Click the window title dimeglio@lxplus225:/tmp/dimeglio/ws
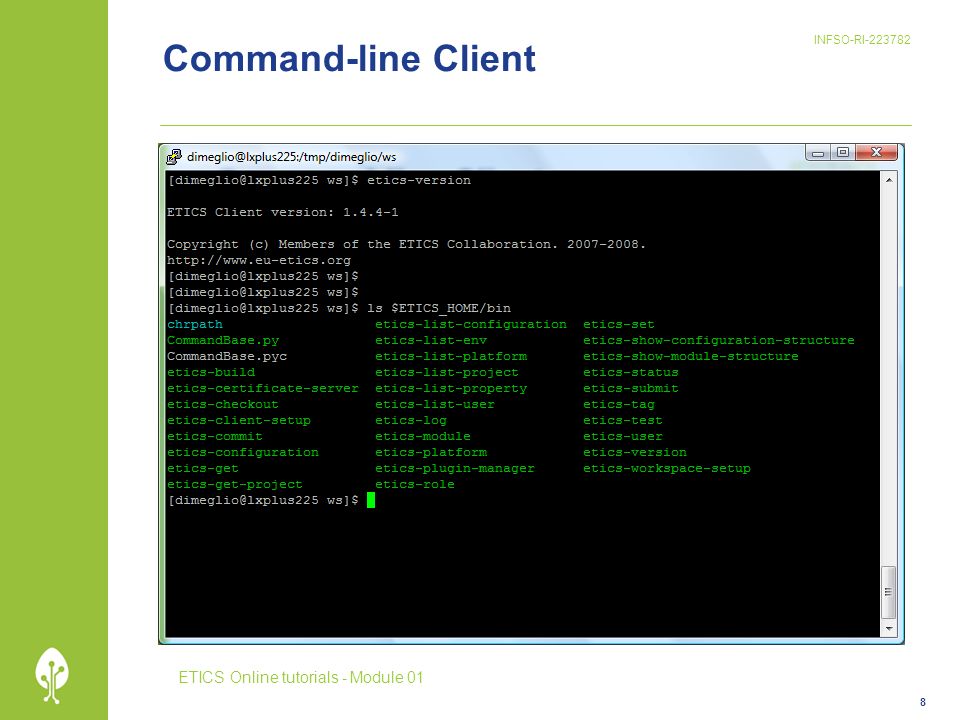This screenshot has height=720, width=960. (291, 157)
